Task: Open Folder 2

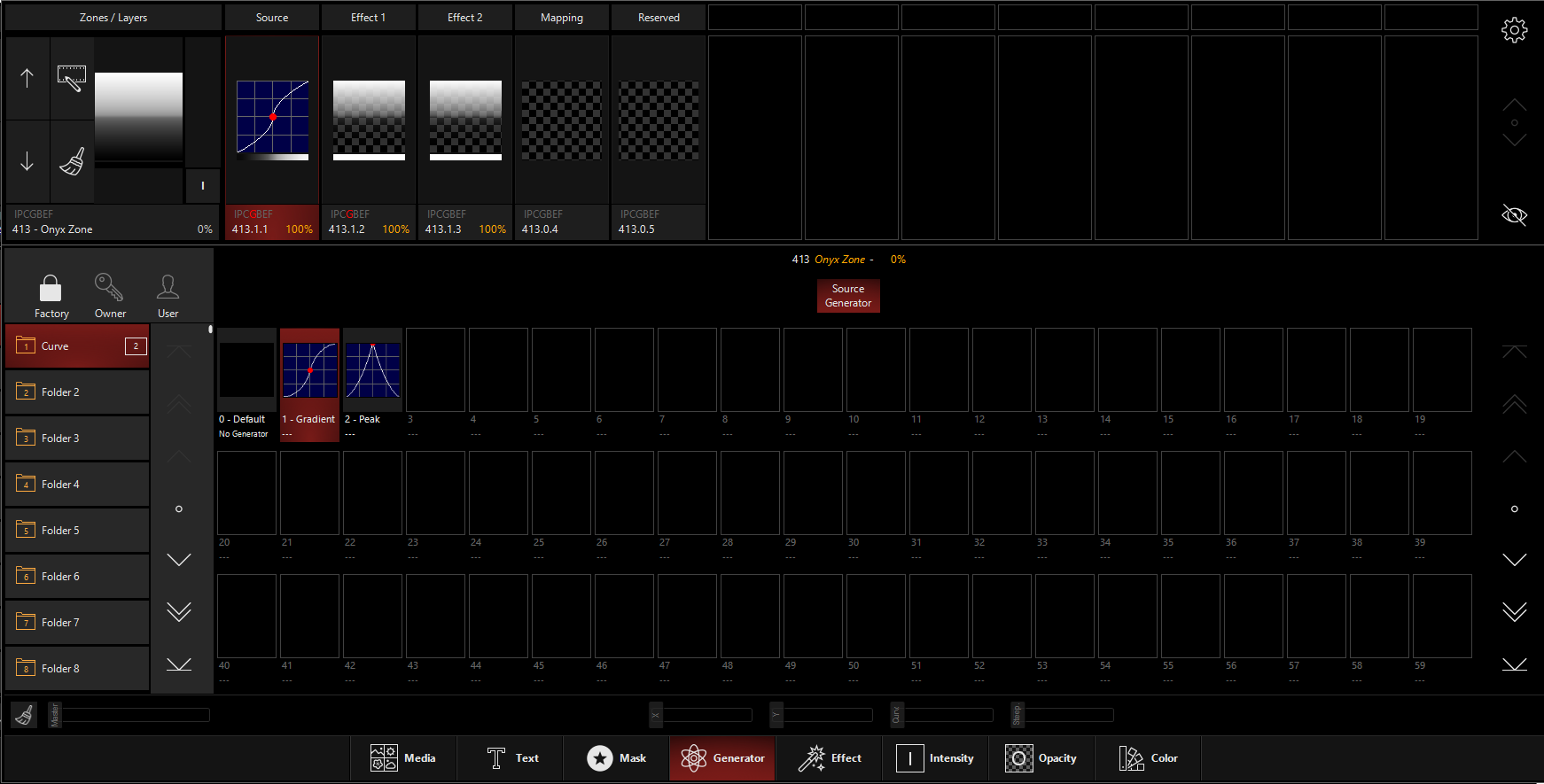Action: click(x=77, y=392)
